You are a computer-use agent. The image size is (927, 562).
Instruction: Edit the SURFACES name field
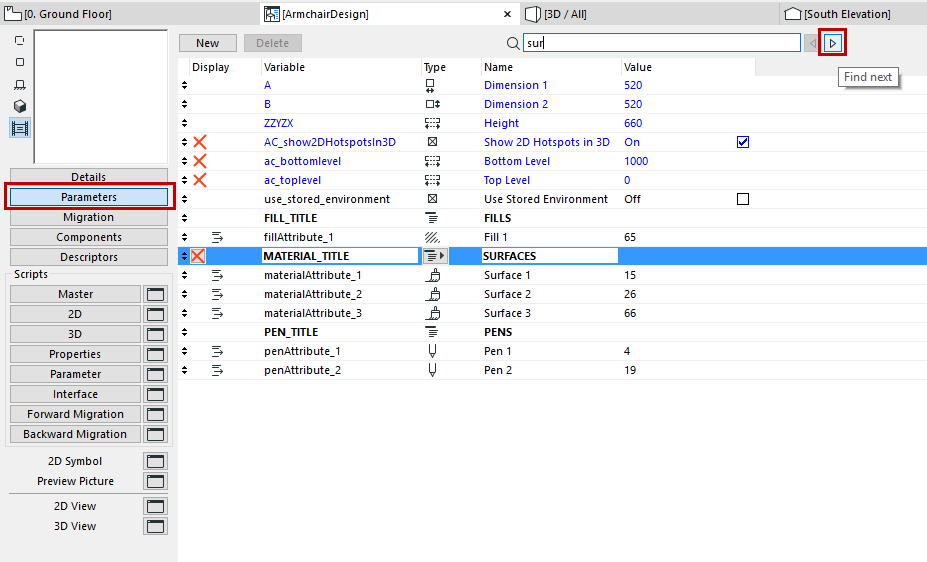pyautogui.click(x=549, y=256)
